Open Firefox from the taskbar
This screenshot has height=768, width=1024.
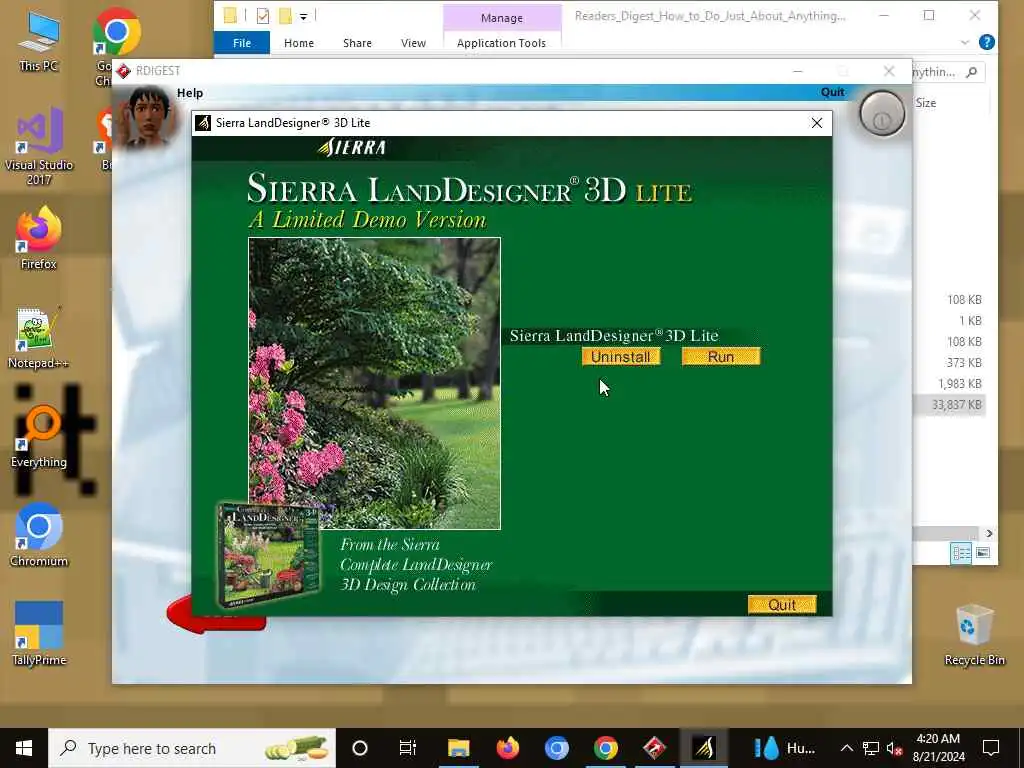(507, 748)
